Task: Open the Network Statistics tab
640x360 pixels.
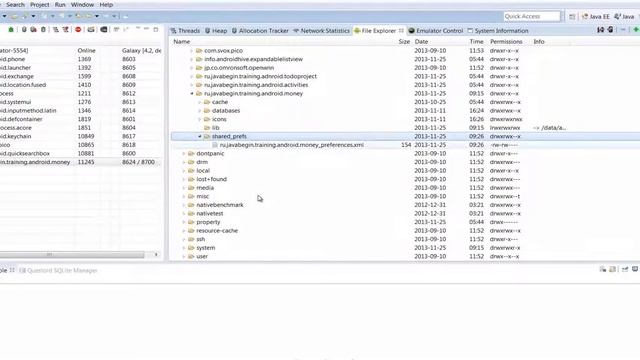Action: pos(321,31)
